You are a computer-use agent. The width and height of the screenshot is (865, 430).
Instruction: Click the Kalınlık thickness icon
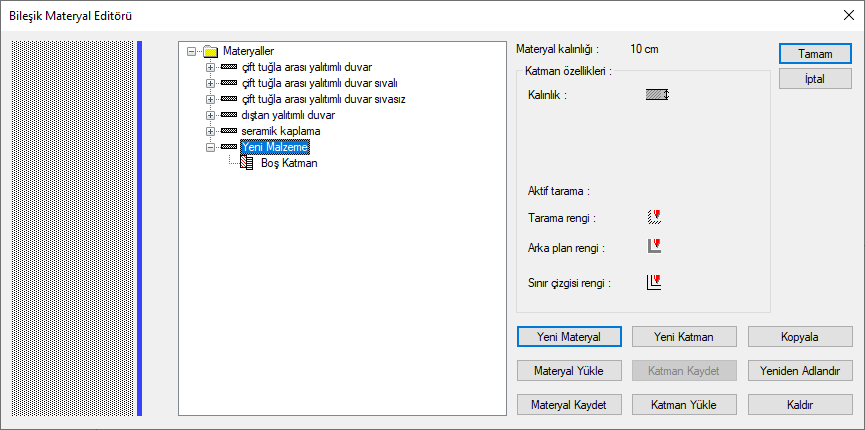[x=657, y=95]
